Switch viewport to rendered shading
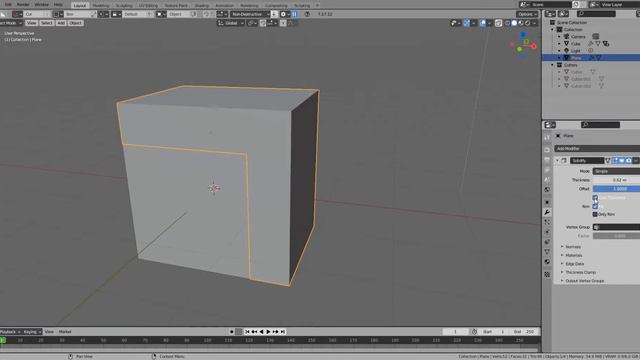The image size is (640, 360). 528,23
